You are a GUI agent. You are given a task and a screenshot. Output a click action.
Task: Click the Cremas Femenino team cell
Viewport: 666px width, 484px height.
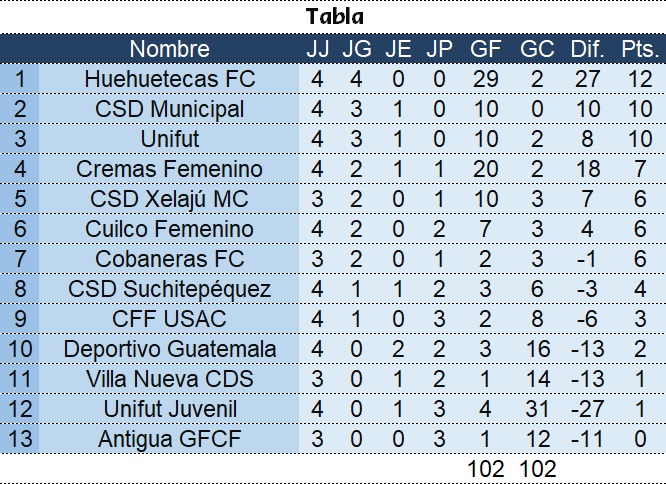coord(170,169)
